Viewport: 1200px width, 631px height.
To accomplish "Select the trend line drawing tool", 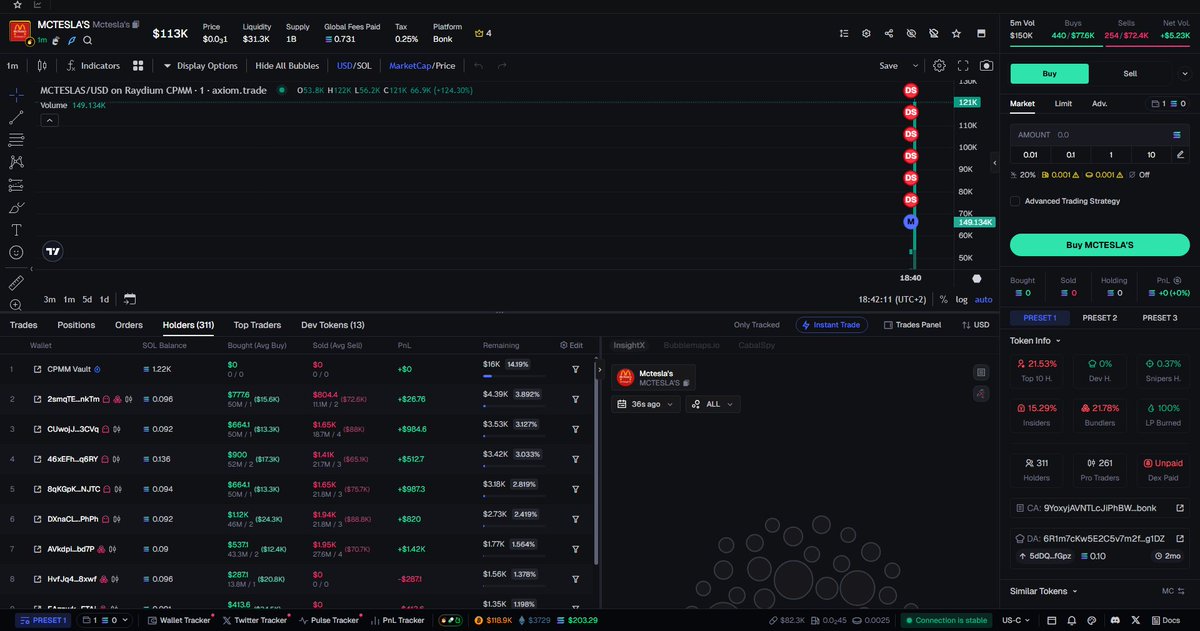I will [16, 117].
